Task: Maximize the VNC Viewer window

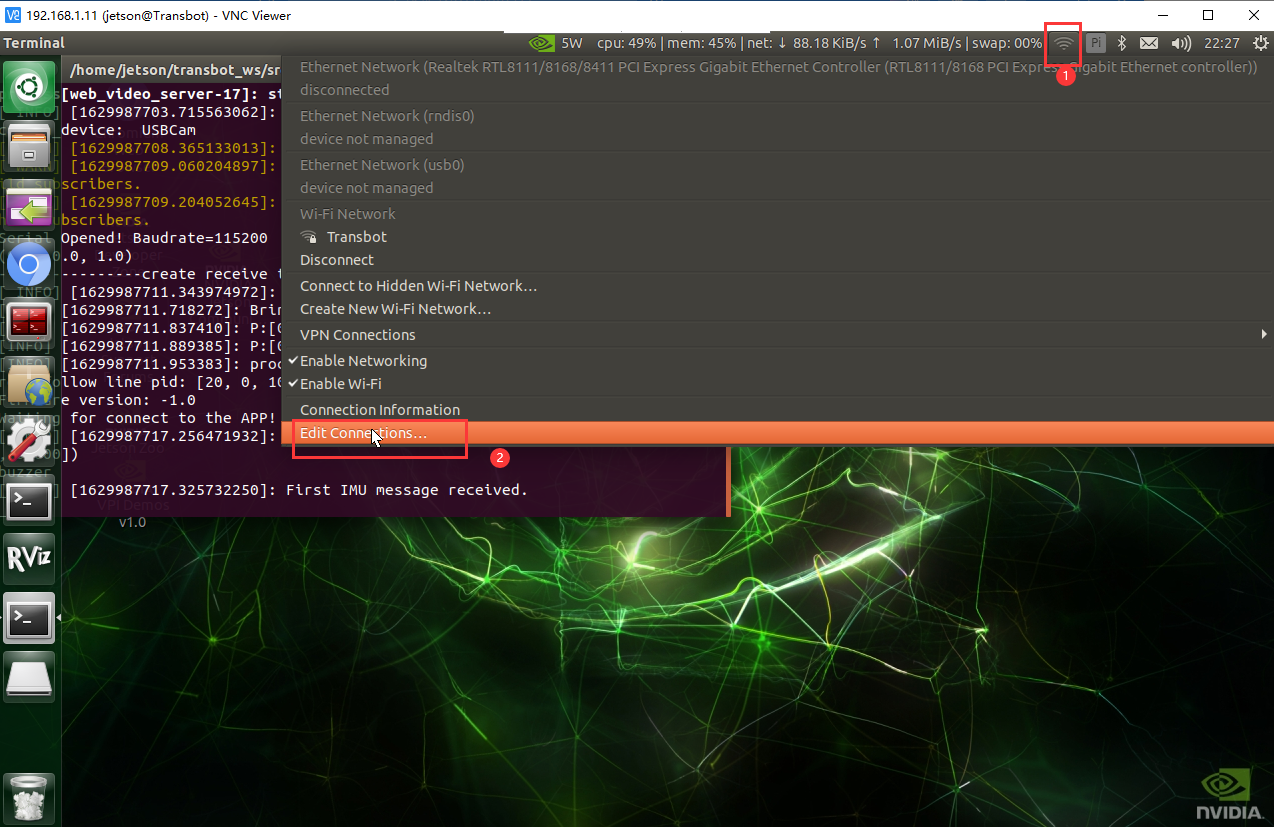Action: (1208, 15)
